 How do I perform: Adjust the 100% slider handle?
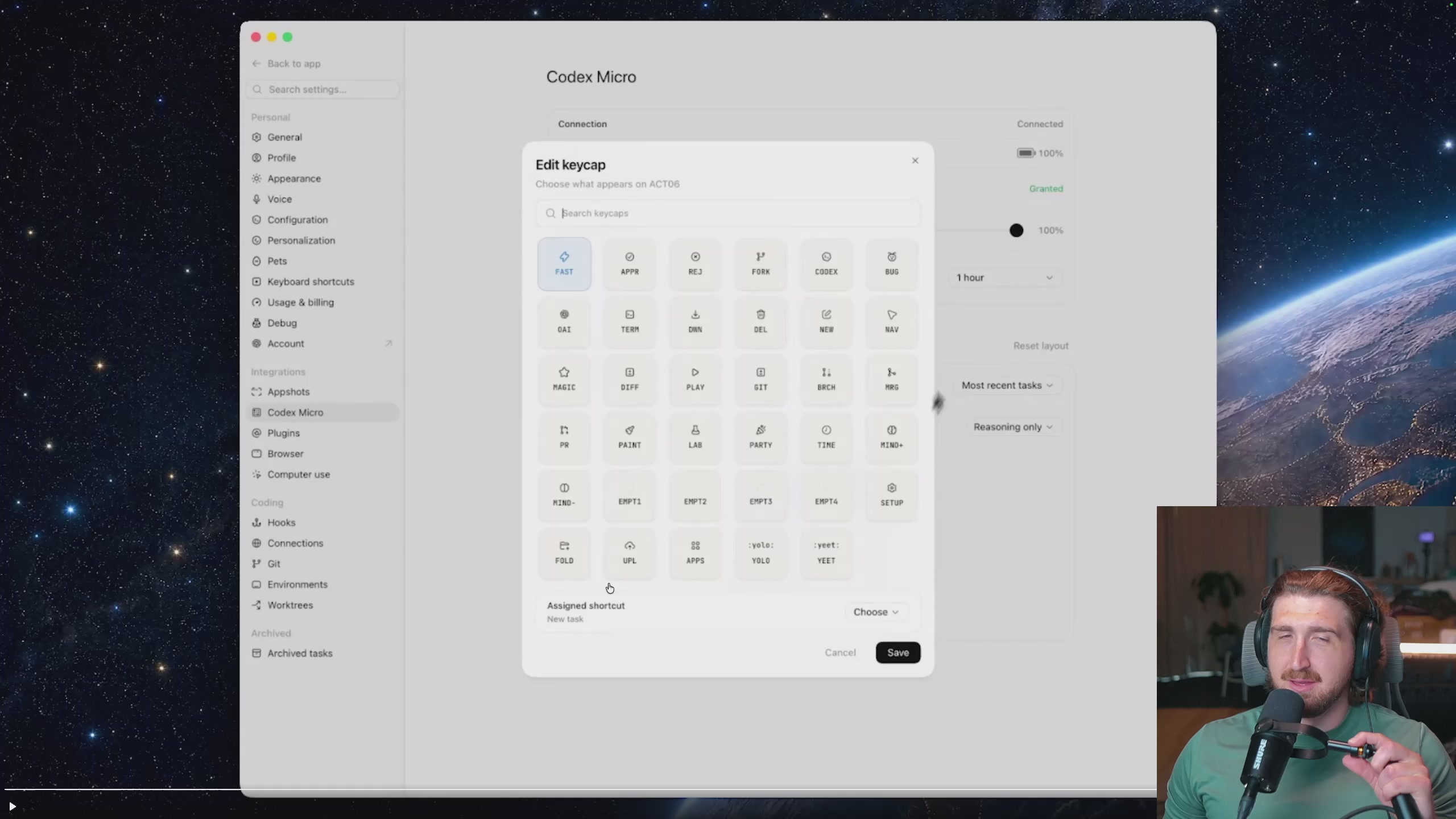1016,230
